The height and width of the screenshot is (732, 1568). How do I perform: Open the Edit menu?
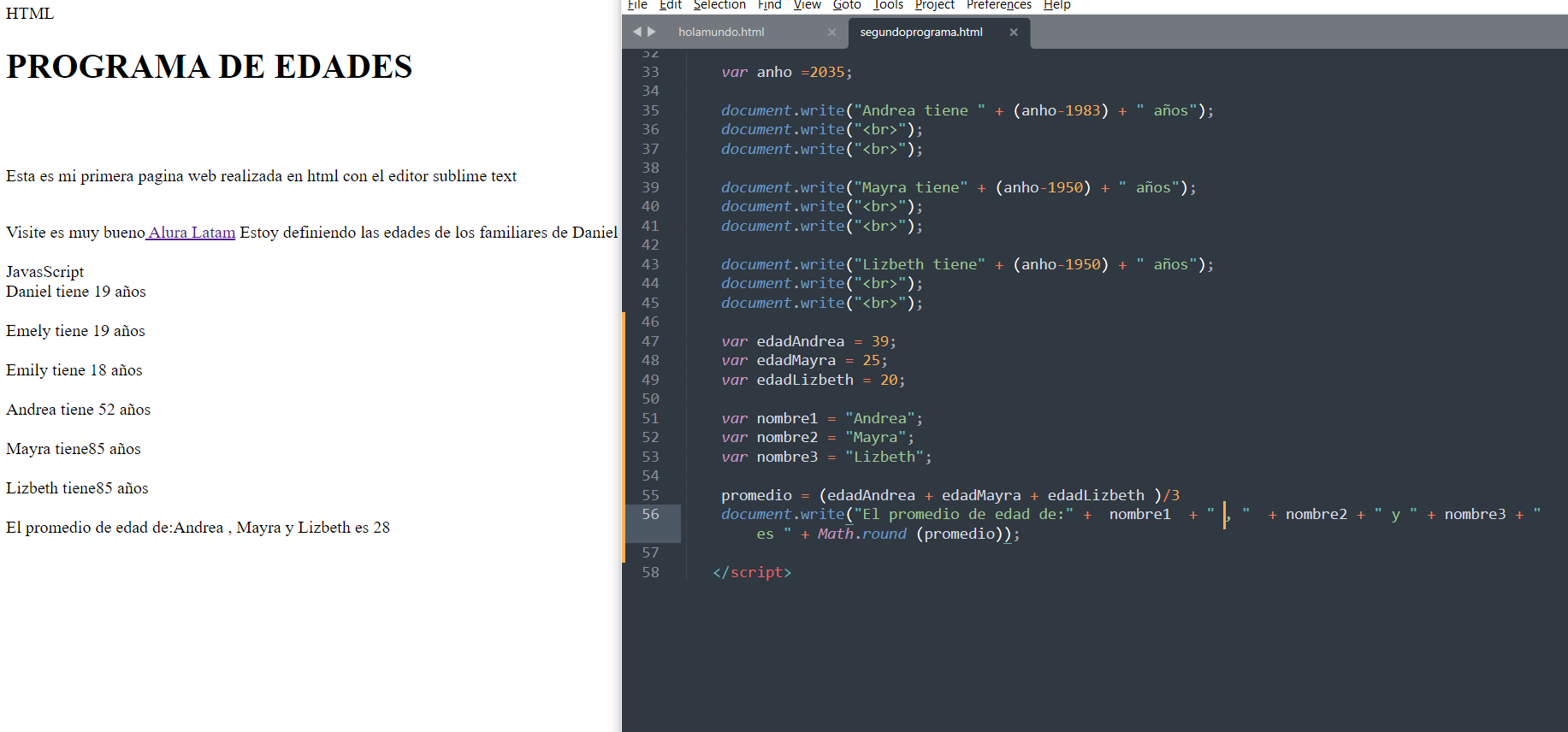point(671,5)
